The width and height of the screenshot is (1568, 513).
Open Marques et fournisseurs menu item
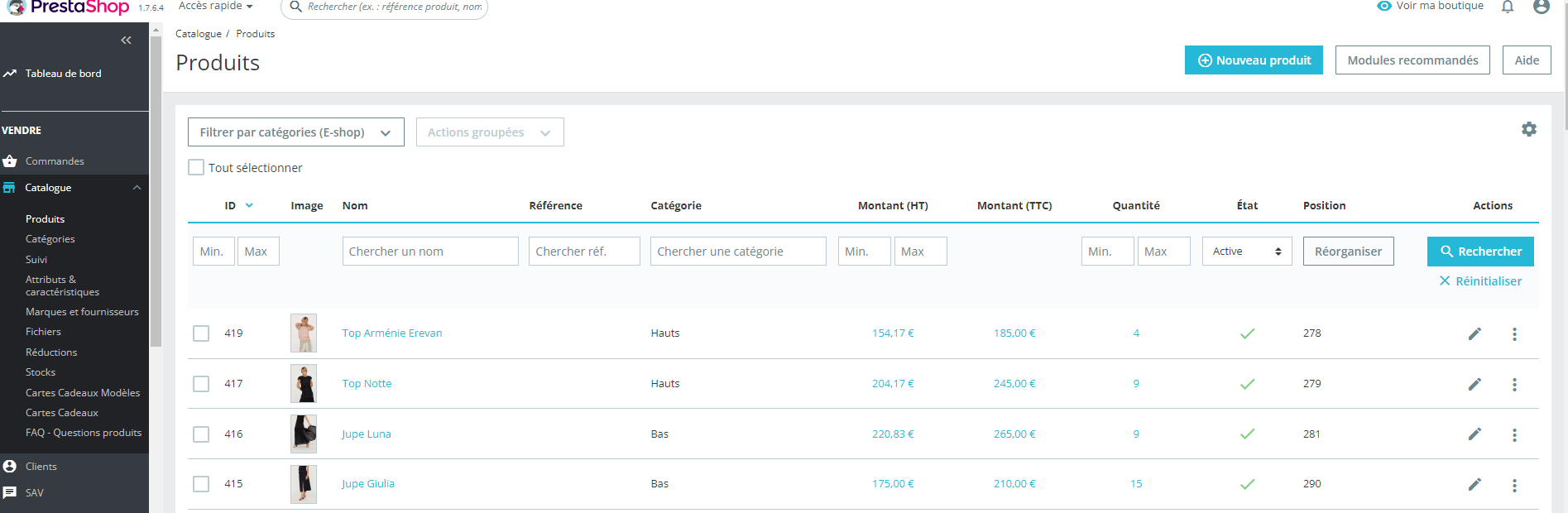[82, 312]
